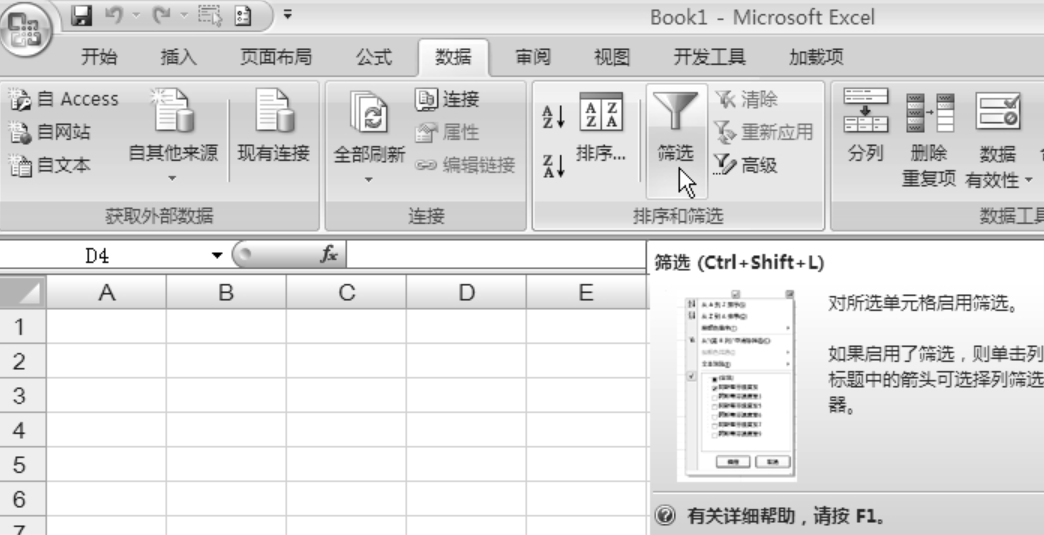Click the filter tooltip preview thumbnail
The width and height of the screenshot is (1044, 535).
click(x=736, y=385)
